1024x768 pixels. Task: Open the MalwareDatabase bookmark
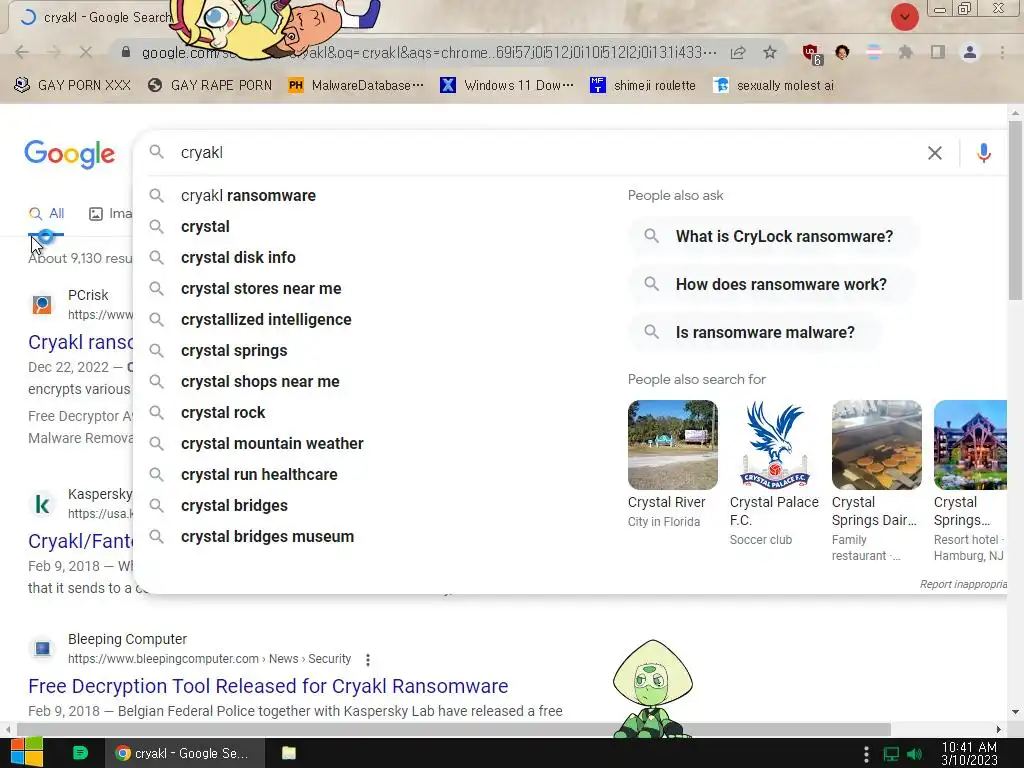pyautogui.click(x=356, y=85)
